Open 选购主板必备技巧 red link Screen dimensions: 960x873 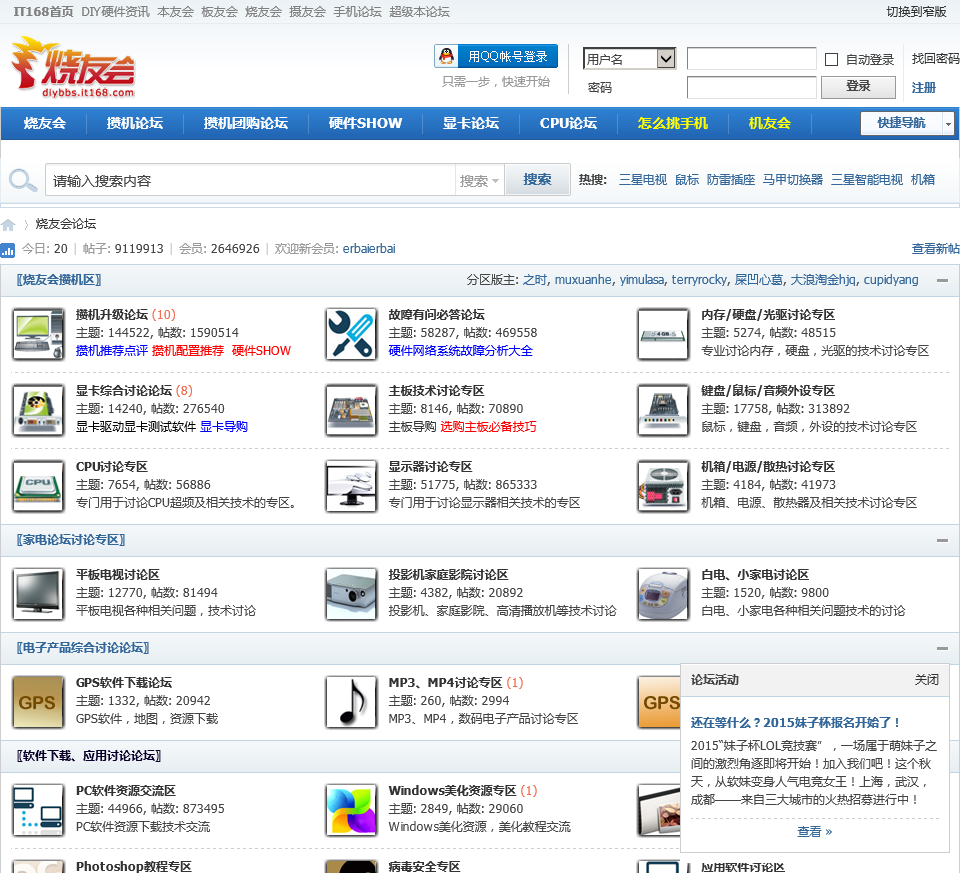coord(488,427)
